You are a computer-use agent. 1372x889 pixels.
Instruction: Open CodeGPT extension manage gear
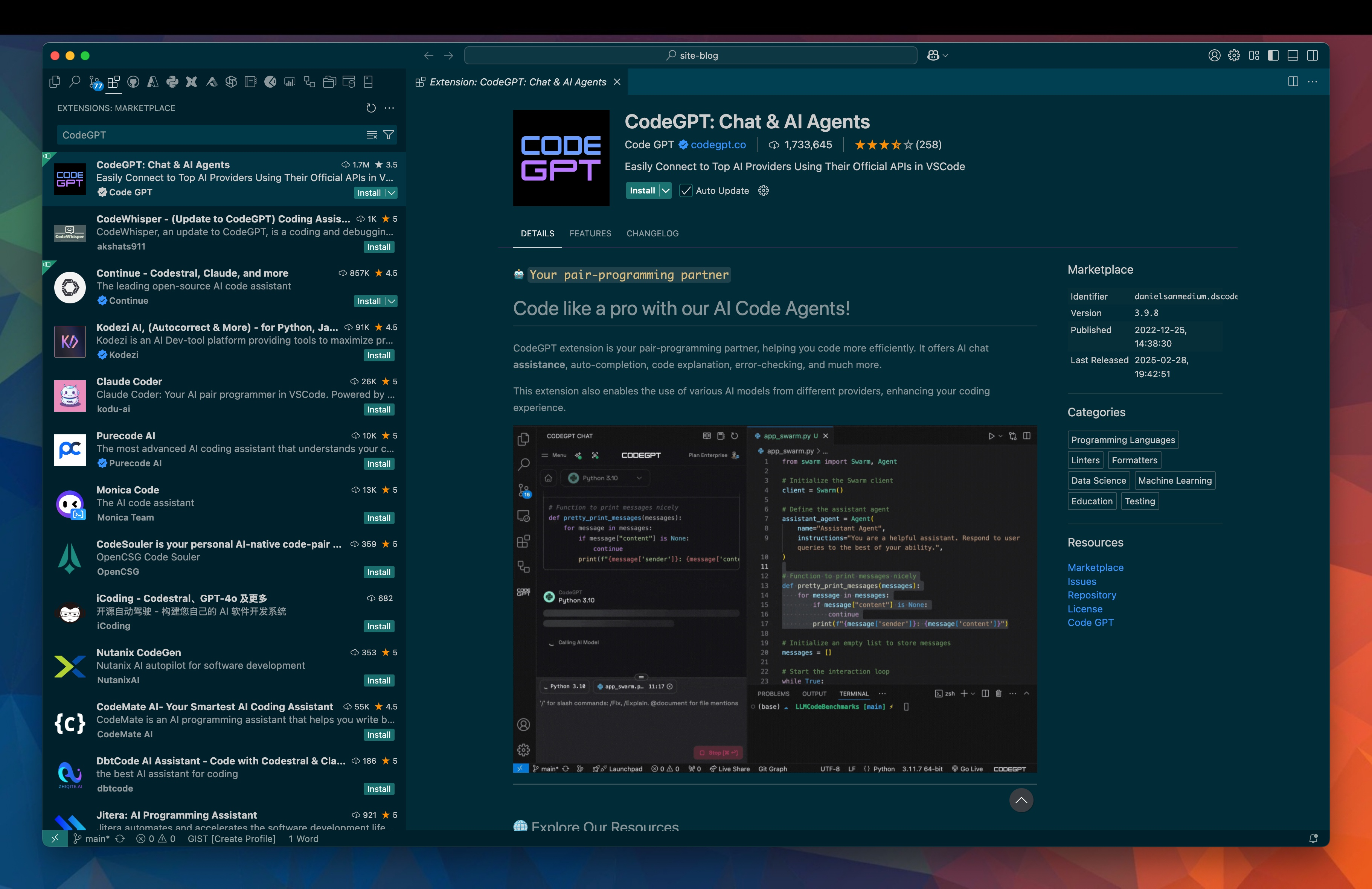coord(763,191)
